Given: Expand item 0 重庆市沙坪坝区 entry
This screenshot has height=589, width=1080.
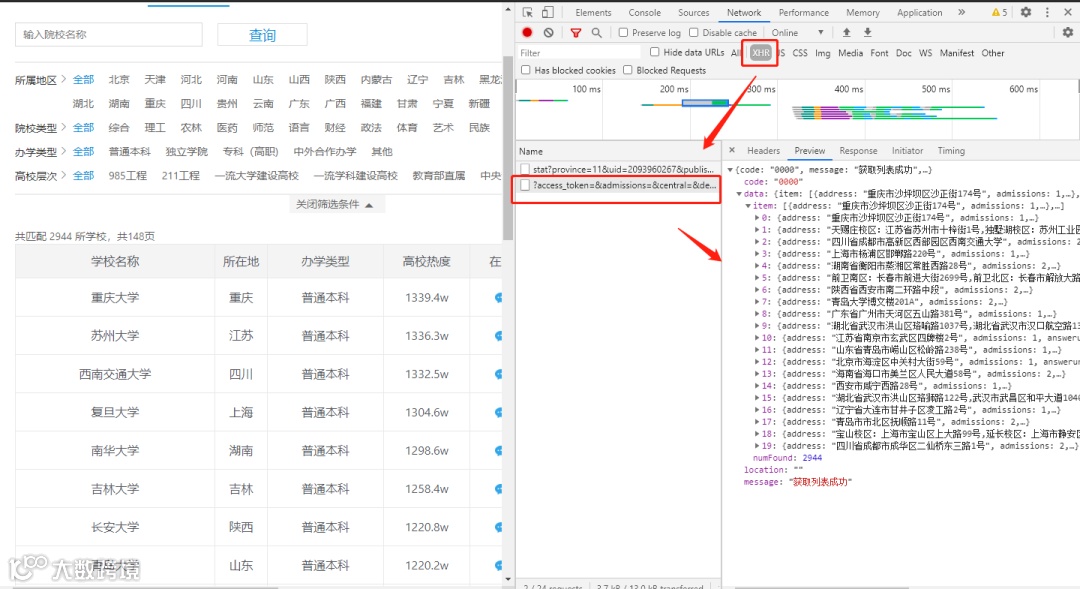Looking at the screenshot, I should pyautogui.click(x=757, y=218).
